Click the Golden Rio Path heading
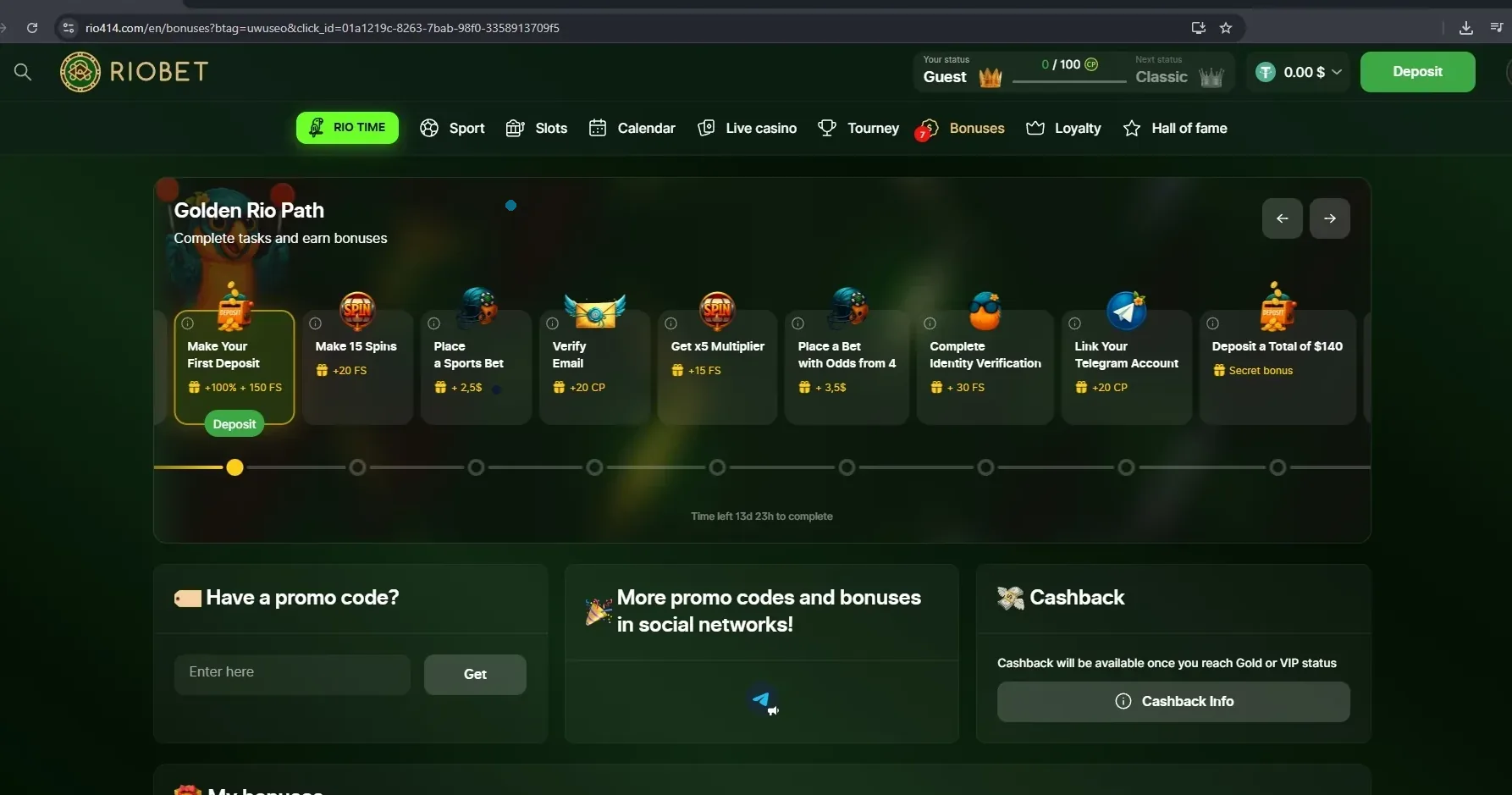Screen dimensions: 1512x795 point(249,211)
